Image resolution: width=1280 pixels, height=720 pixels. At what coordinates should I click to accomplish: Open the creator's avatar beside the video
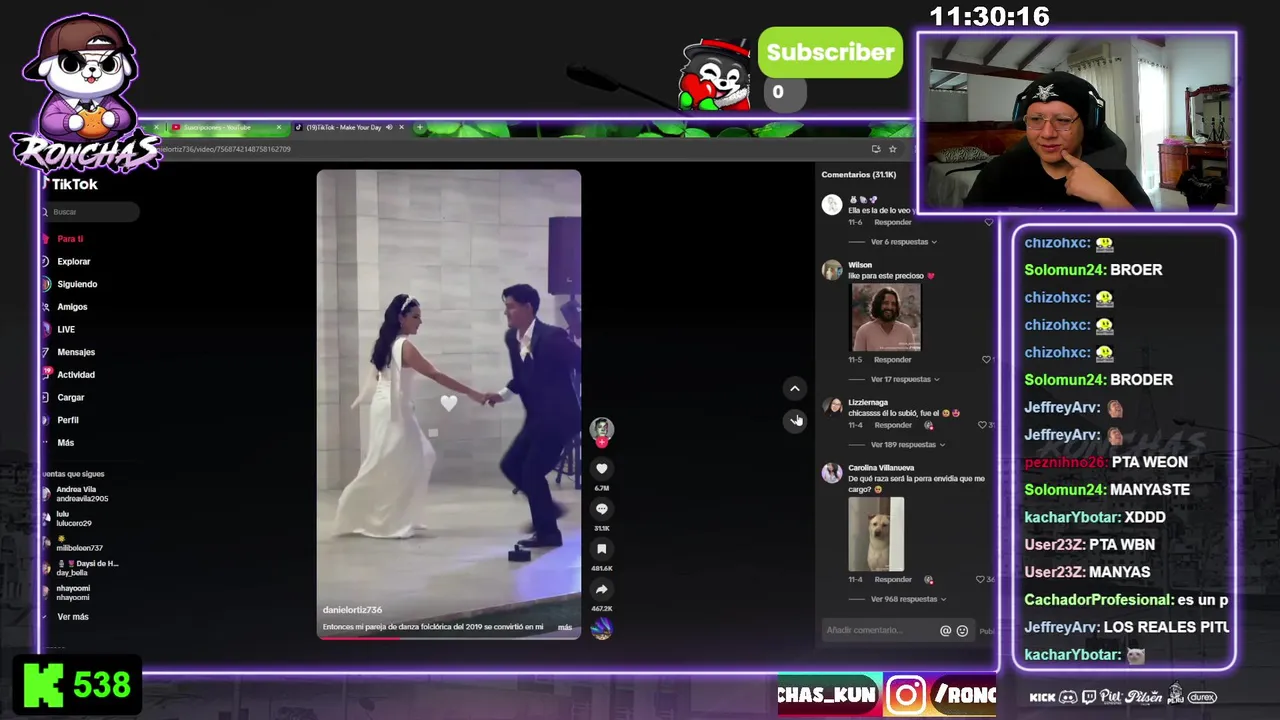point(601,428)
